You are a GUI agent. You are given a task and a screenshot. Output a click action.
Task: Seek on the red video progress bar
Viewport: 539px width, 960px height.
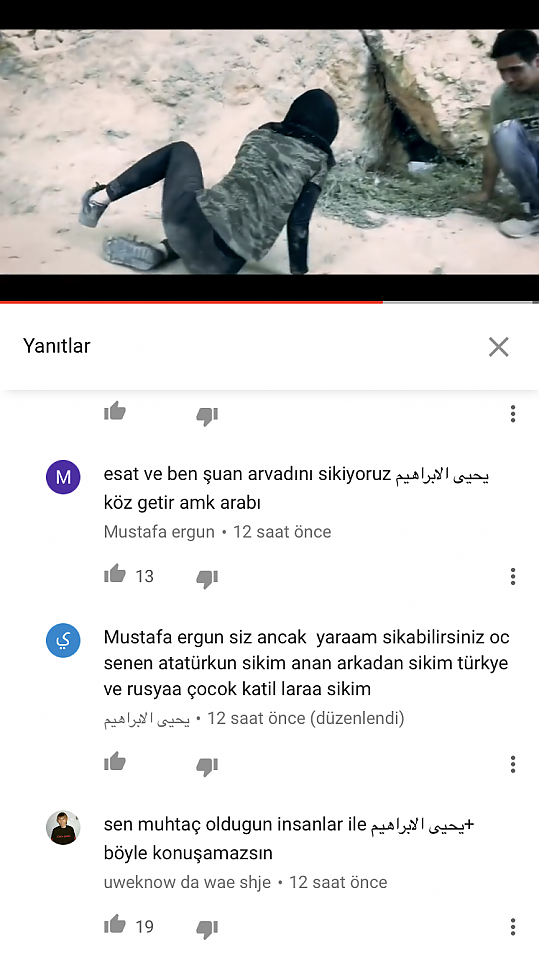pos(270,302)
